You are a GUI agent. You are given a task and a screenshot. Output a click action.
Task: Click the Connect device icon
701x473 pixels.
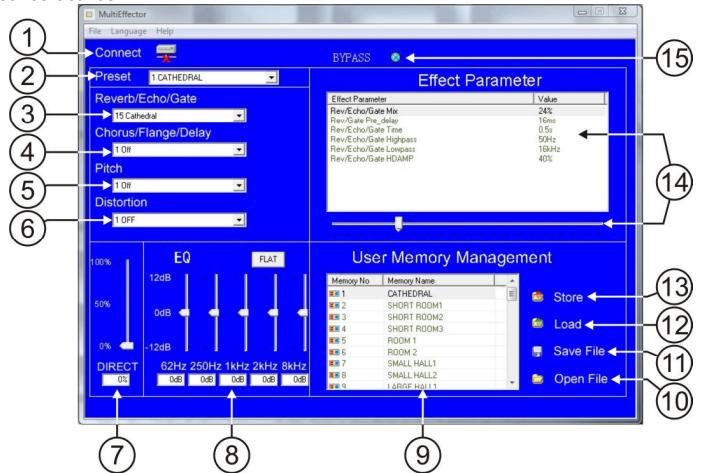[x=166, y=53]
